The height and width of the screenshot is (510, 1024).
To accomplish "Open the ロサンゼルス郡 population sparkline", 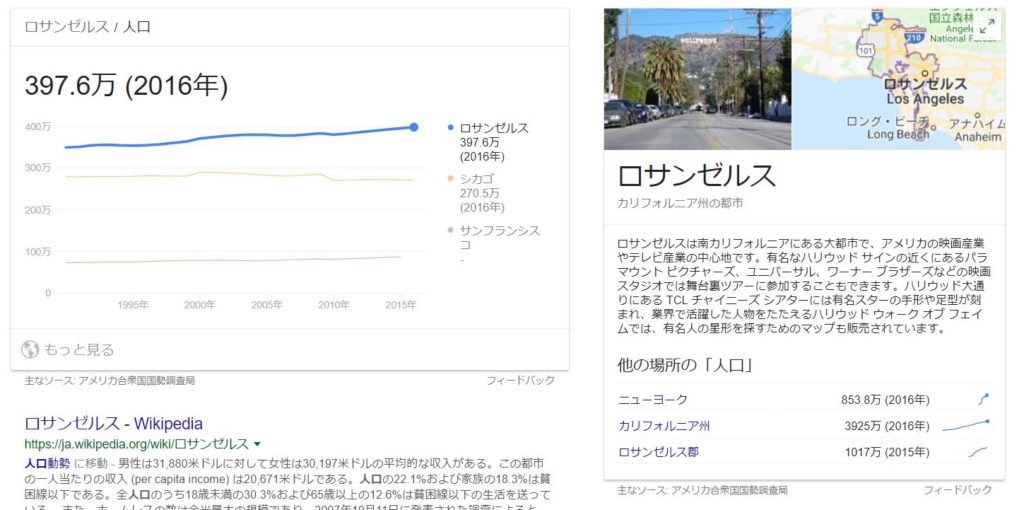I will pos(977,452).
